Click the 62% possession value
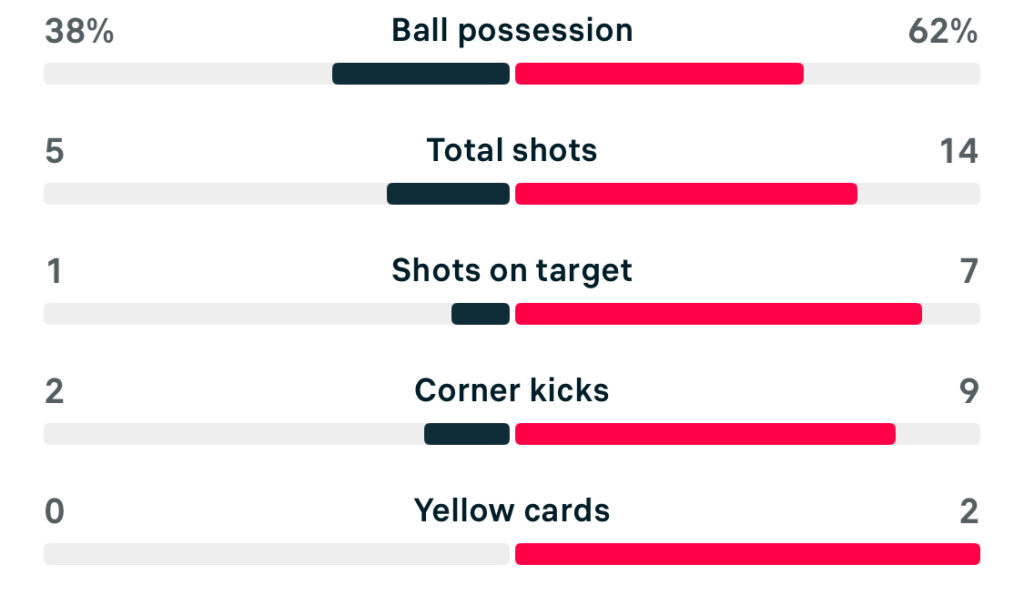Screen dimensions: 1024x595 point(942,32)
